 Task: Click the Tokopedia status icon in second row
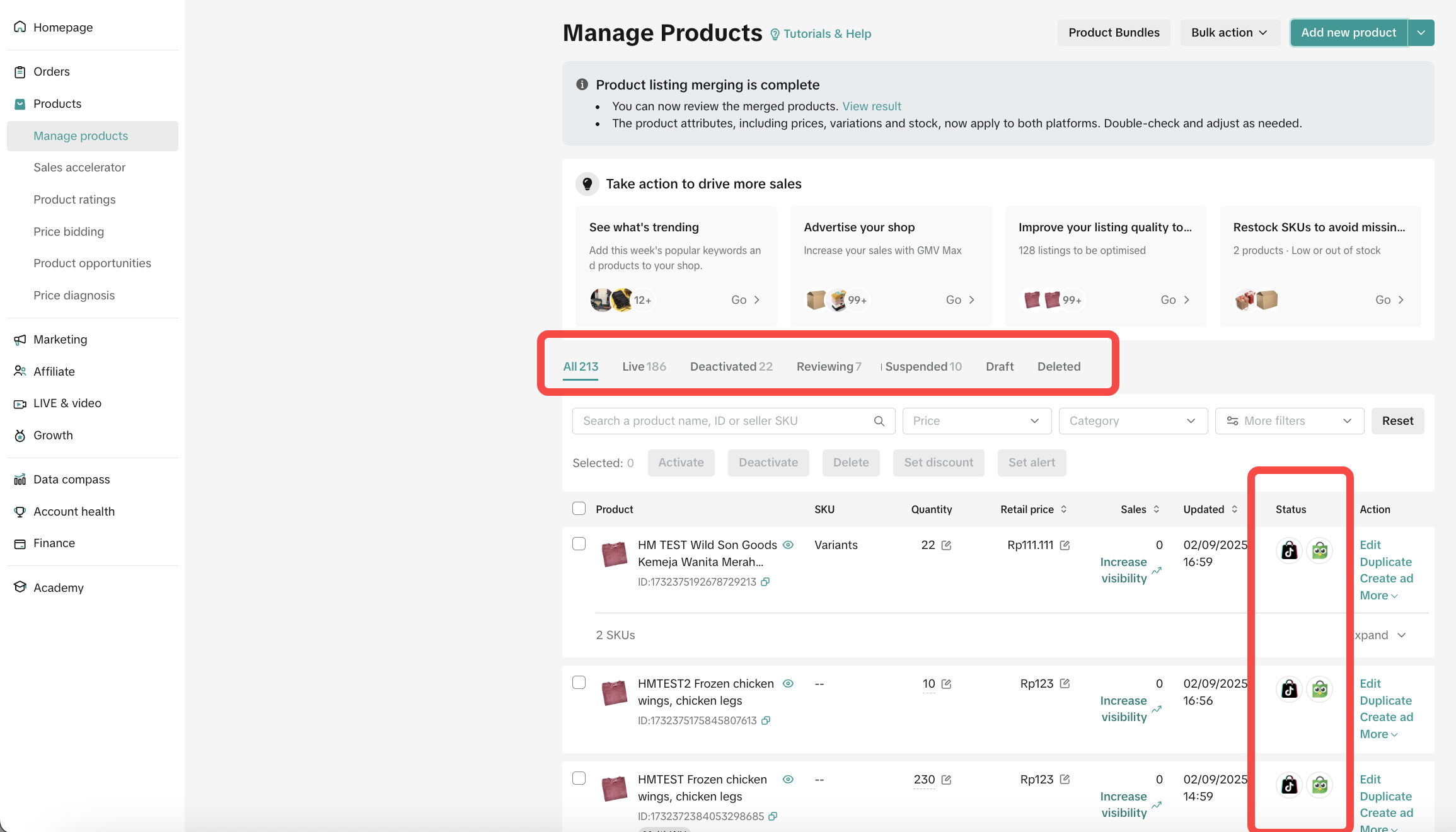coord(1319,690)
